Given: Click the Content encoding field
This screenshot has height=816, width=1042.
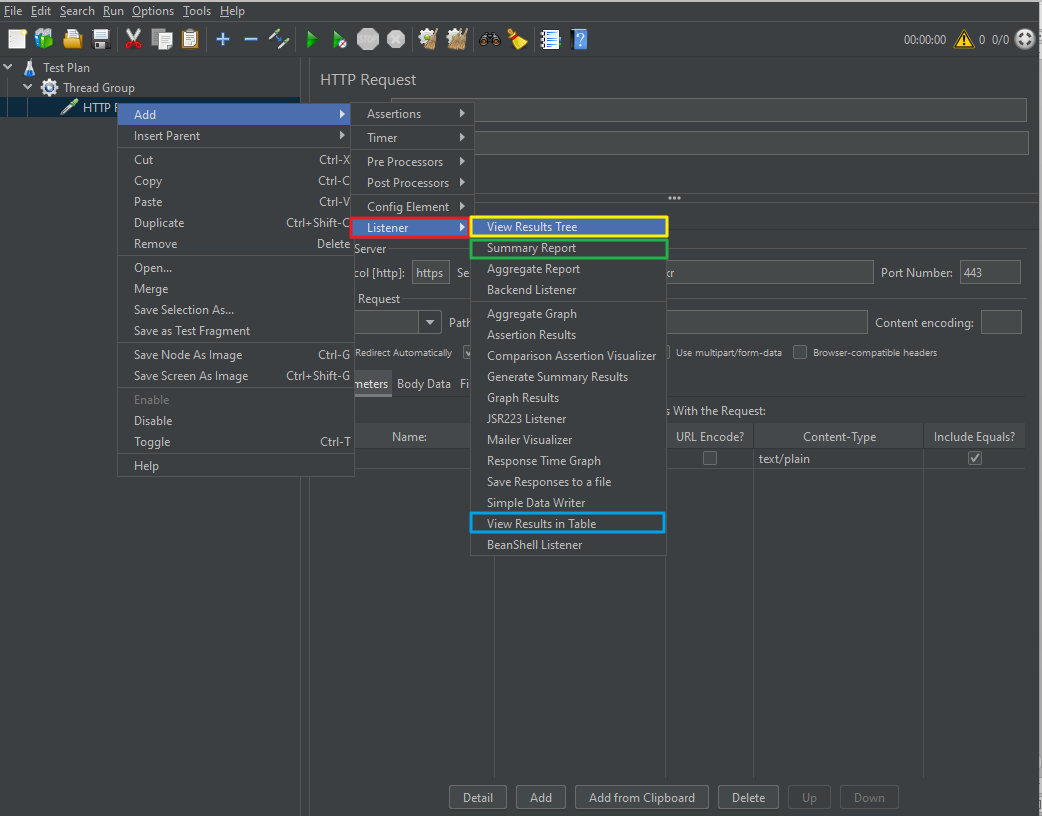Looking at the screenshot, I should [x=1001, y=322].
